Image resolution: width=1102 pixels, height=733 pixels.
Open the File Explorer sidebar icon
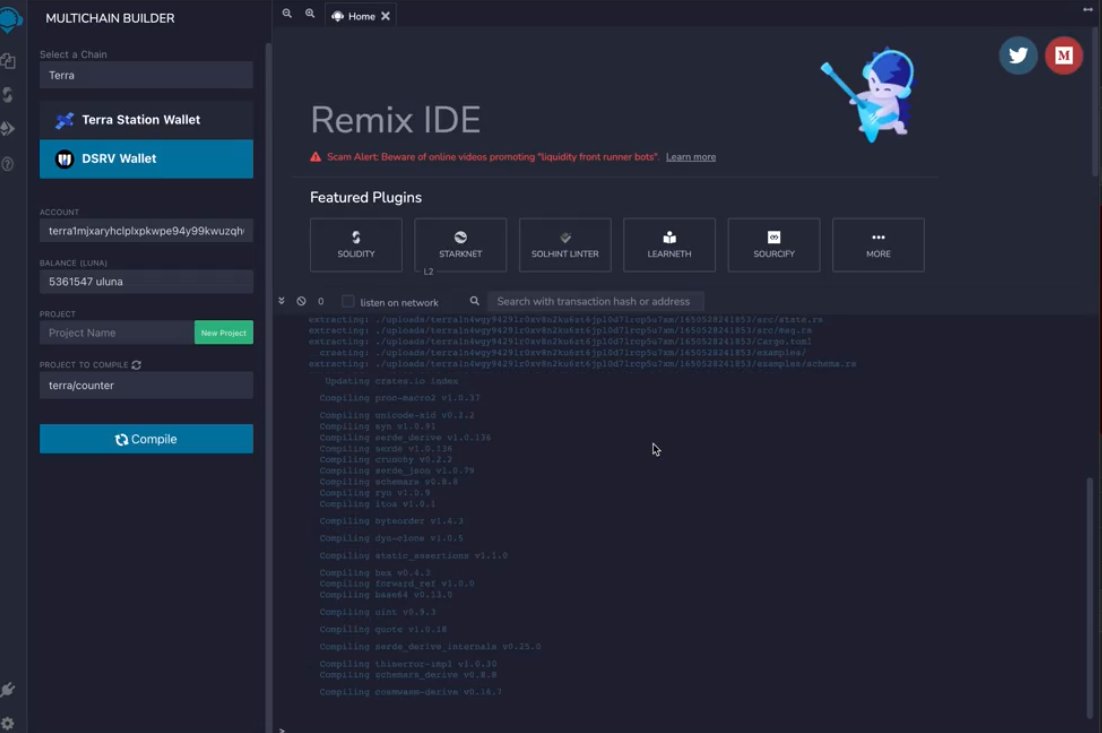(8, 61)
